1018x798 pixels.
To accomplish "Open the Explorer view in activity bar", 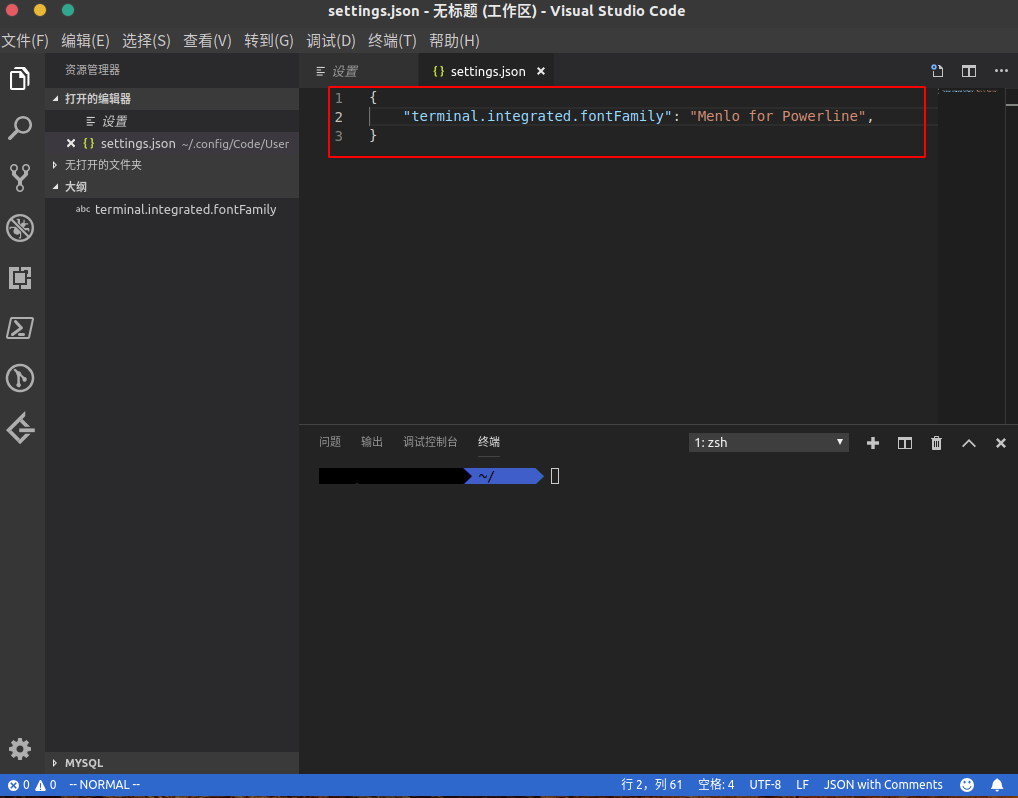I will pos(19,79).
